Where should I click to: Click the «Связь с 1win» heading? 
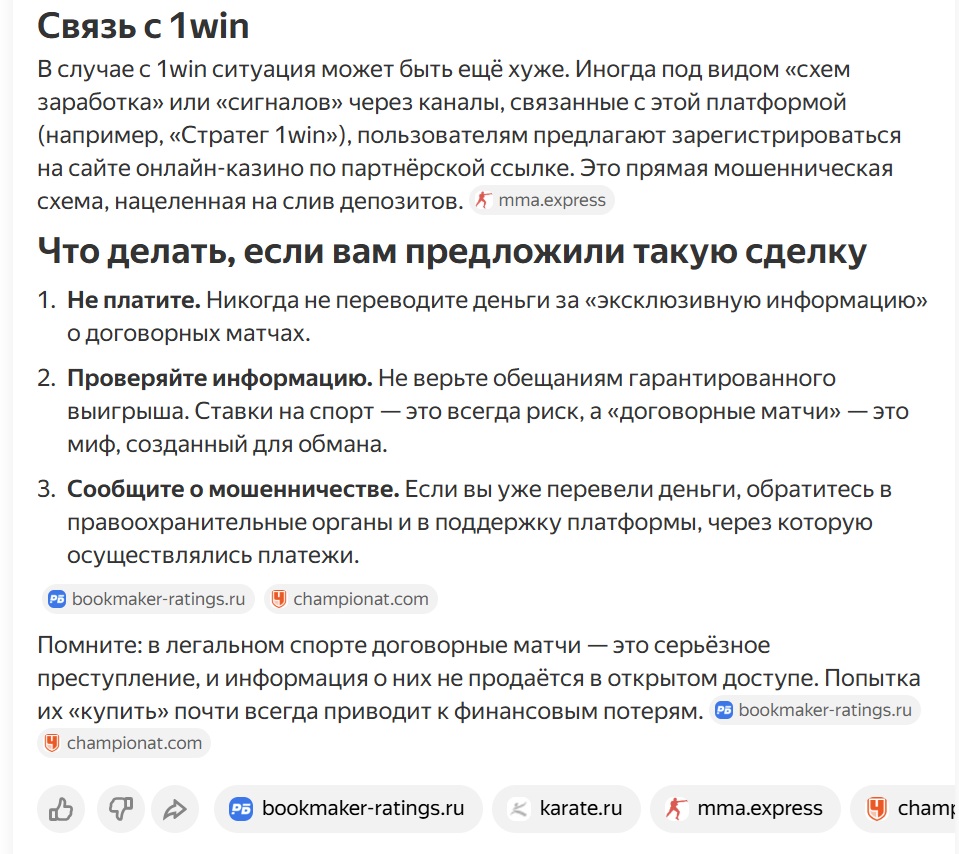coord(143,26)
